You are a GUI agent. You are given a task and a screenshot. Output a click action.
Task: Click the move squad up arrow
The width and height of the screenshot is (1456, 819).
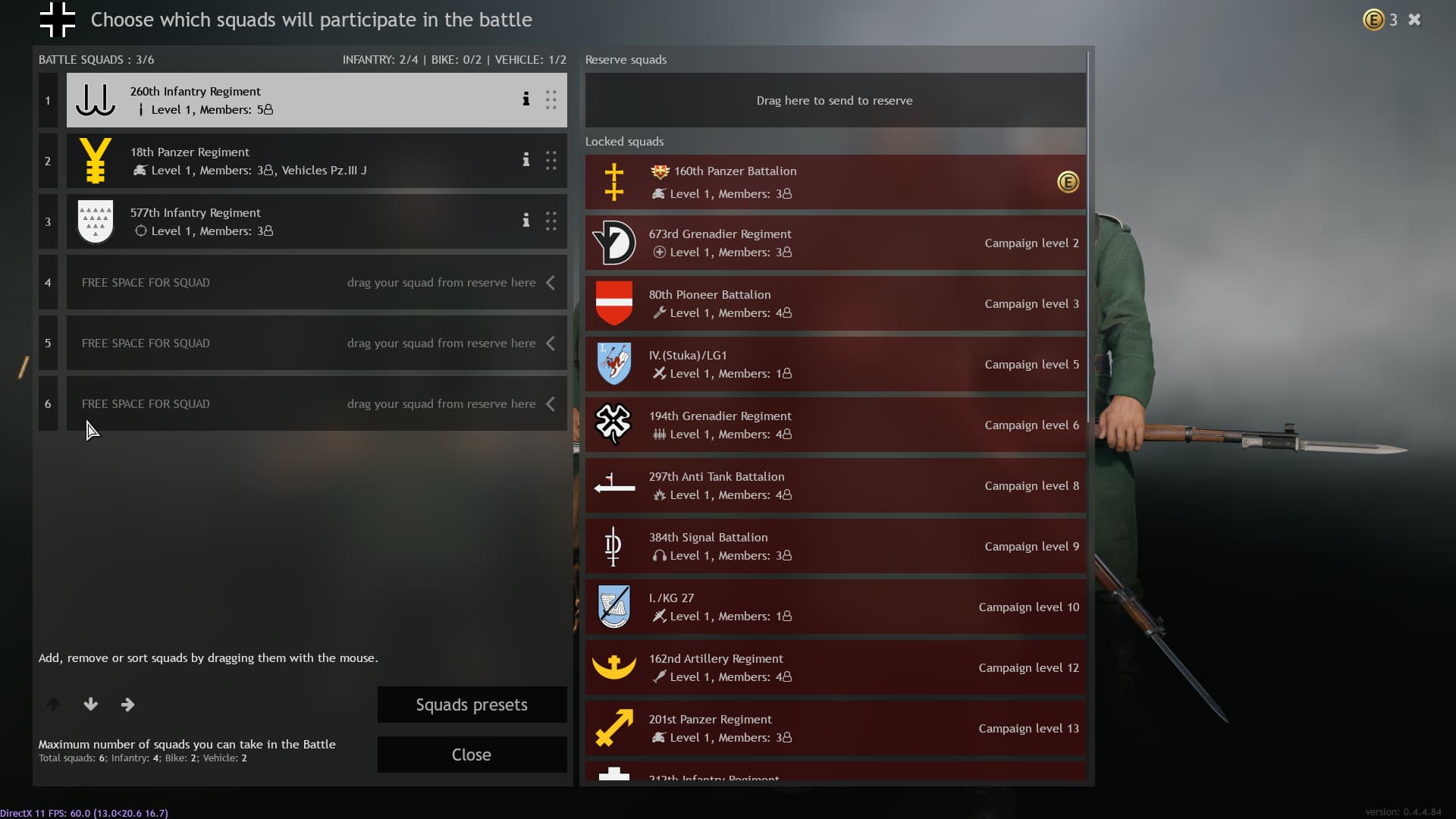(53, 704)
